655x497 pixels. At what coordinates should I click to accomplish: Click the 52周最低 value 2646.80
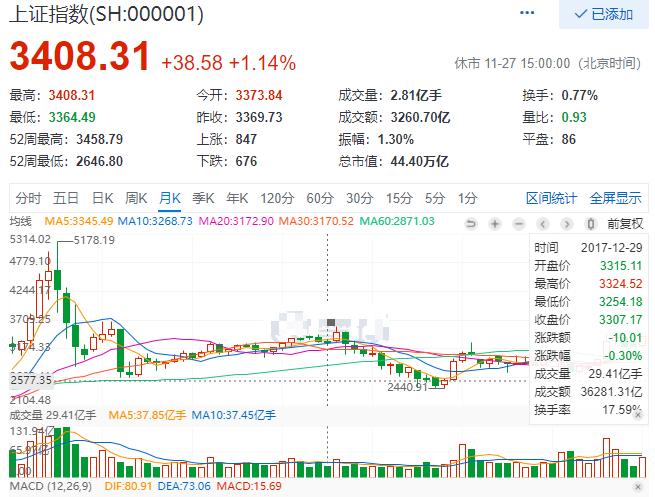(x=99, y=161)
